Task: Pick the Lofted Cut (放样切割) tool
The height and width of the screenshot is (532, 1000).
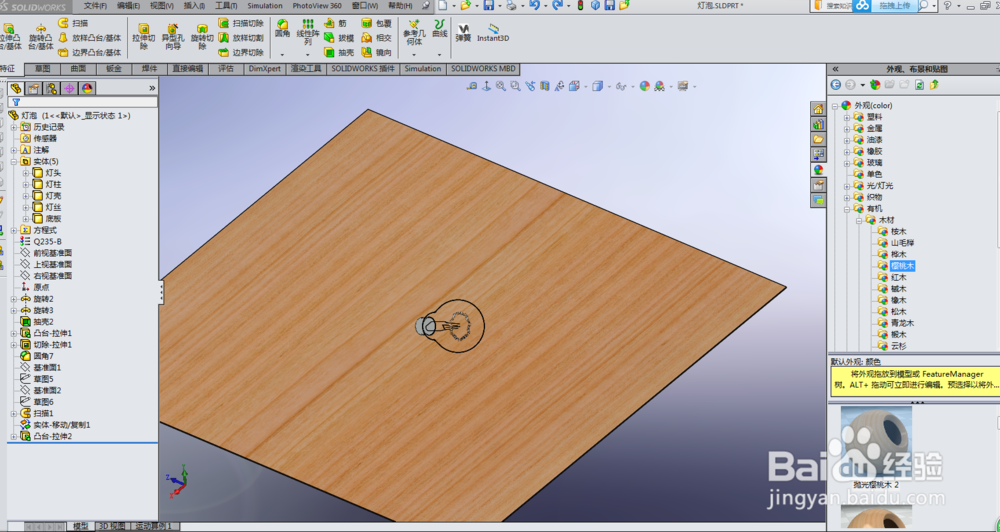Action: click(240, 38)
